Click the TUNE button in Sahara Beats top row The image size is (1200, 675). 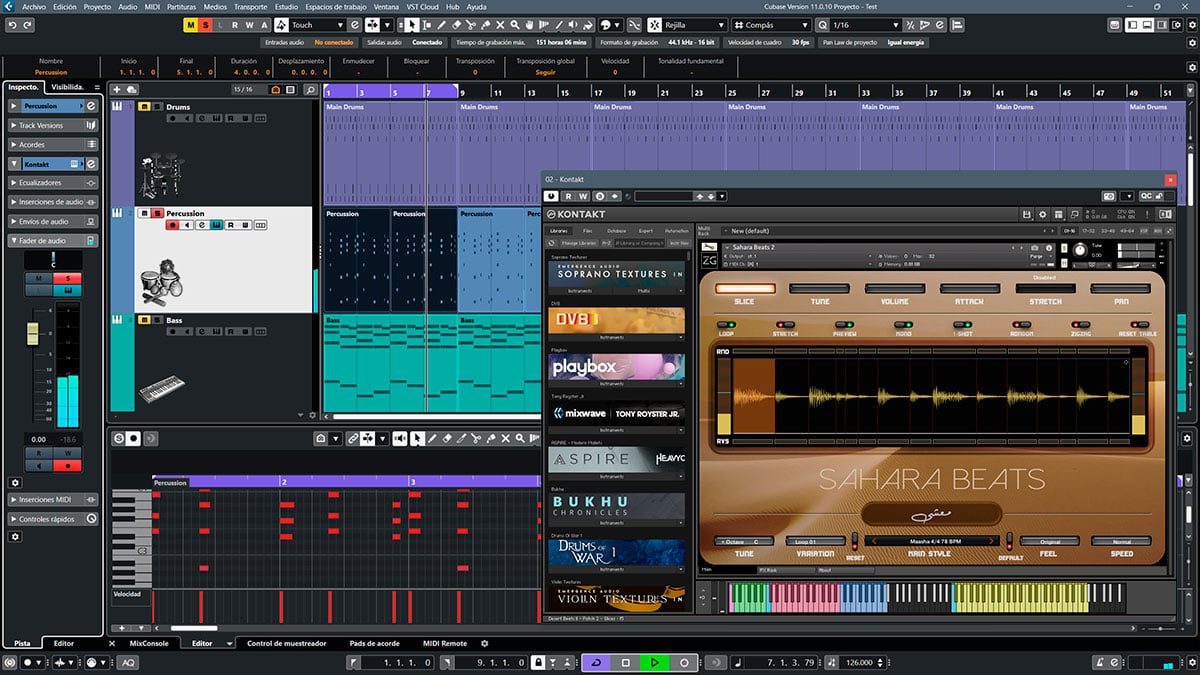pyautogui.click(x=819, y=289)
